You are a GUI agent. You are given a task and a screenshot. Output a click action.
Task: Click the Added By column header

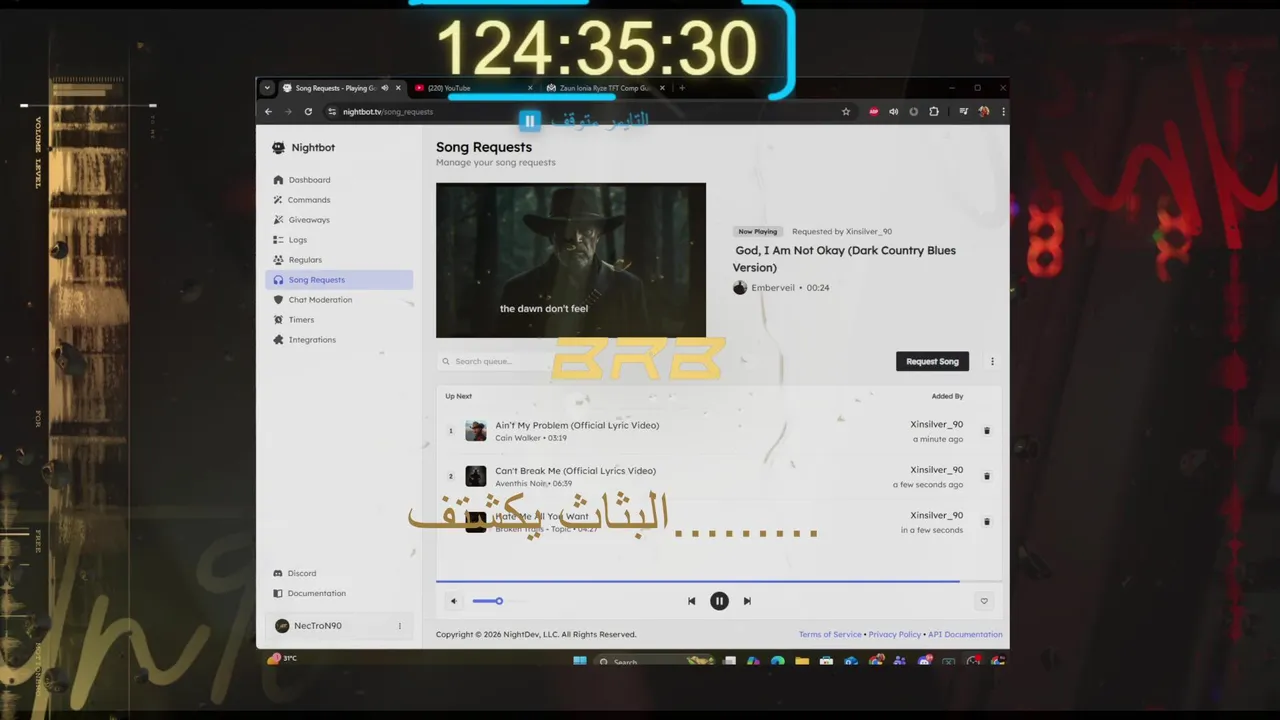coord(947,396)
